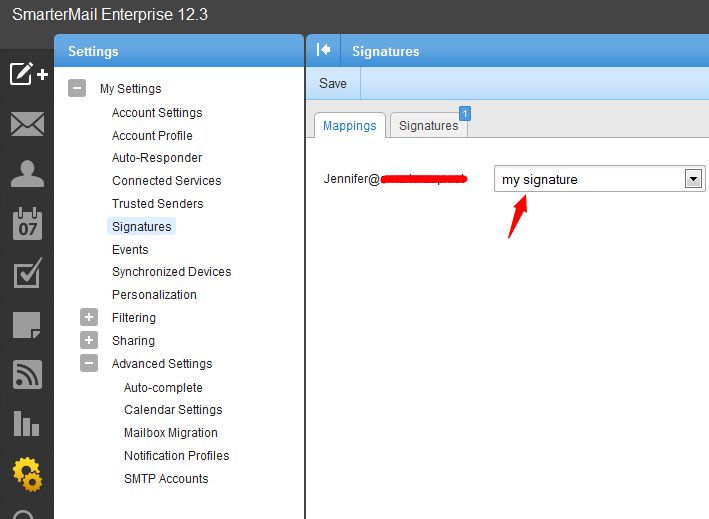This screenshot has height=519, width=709.
Task: Click the settings gears icon
Action: pos(27,474)
